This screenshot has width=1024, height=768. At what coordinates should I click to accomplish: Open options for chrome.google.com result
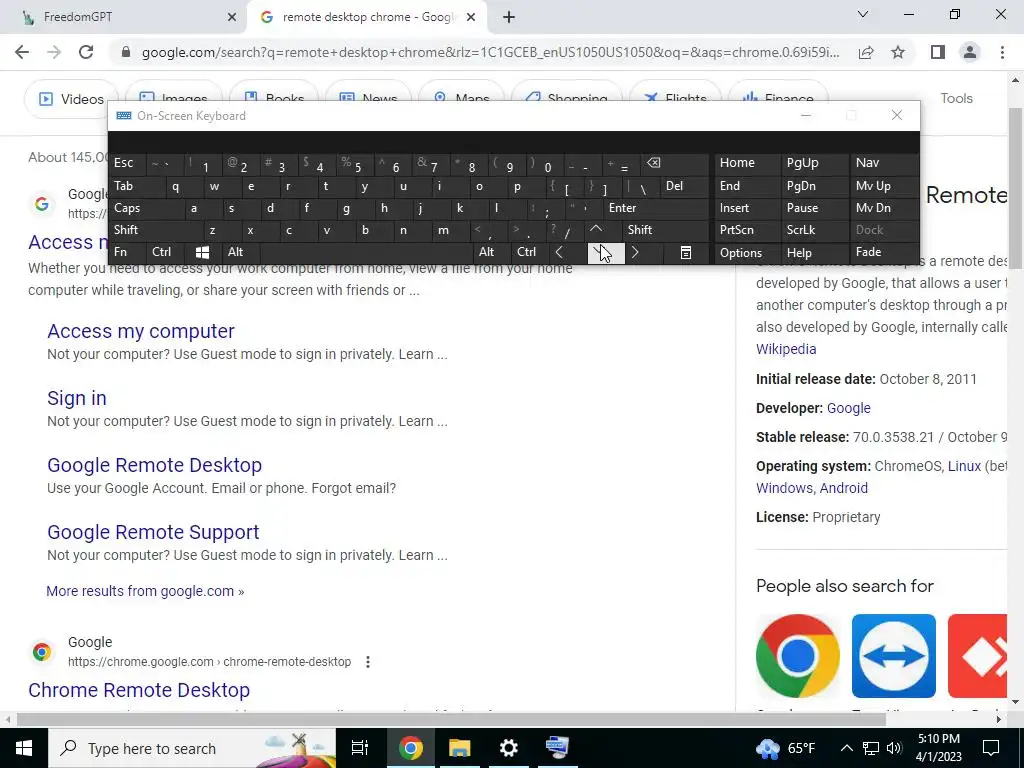tap(368, 662)
